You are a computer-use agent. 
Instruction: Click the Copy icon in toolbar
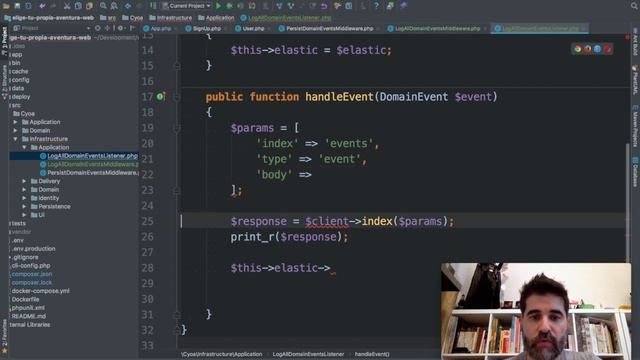tap(78, 6)
